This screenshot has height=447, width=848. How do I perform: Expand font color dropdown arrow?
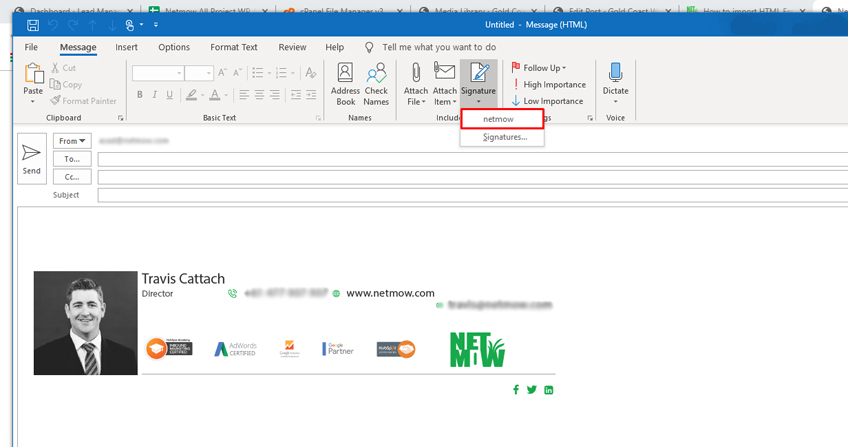click(x=226, y=96)
